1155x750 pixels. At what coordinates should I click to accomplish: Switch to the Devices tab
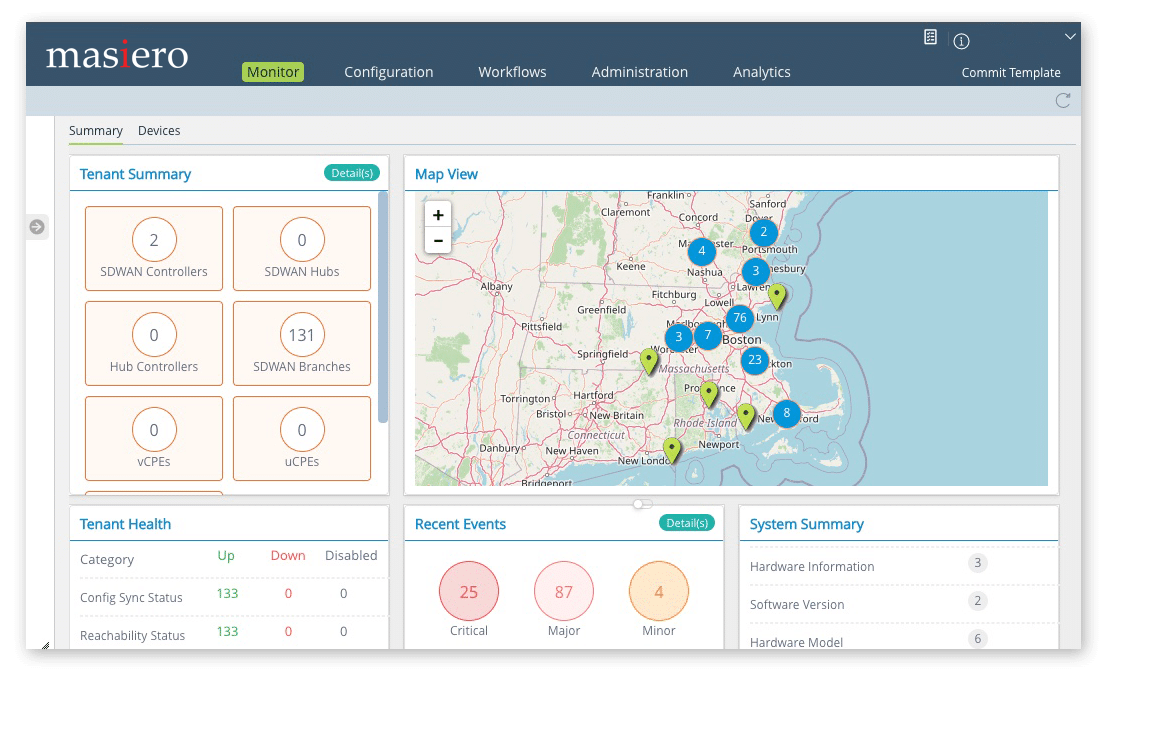pyautogui.click(x=159, y=131)
